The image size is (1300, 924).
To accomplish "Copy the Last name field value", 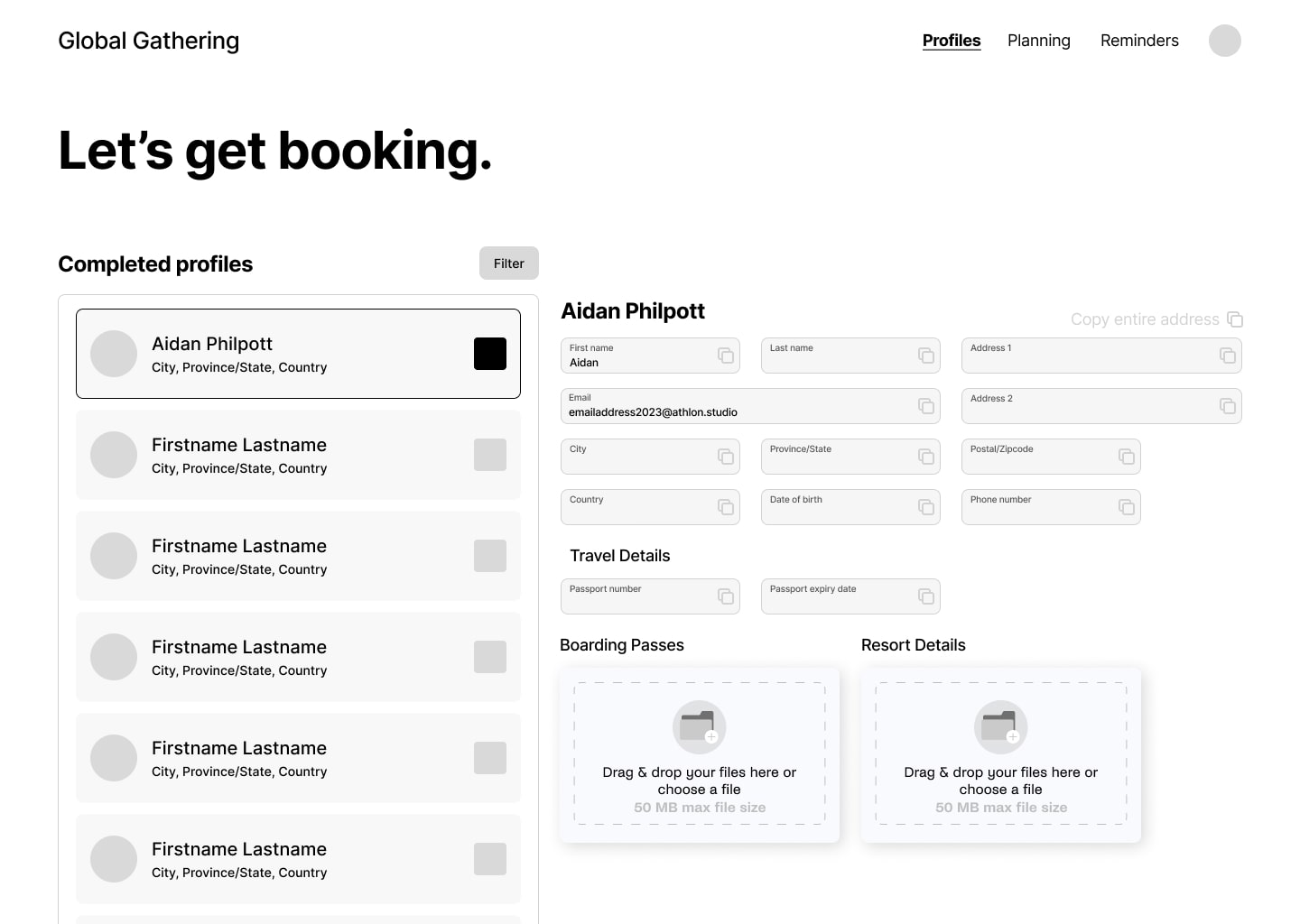I will (926, 356).
